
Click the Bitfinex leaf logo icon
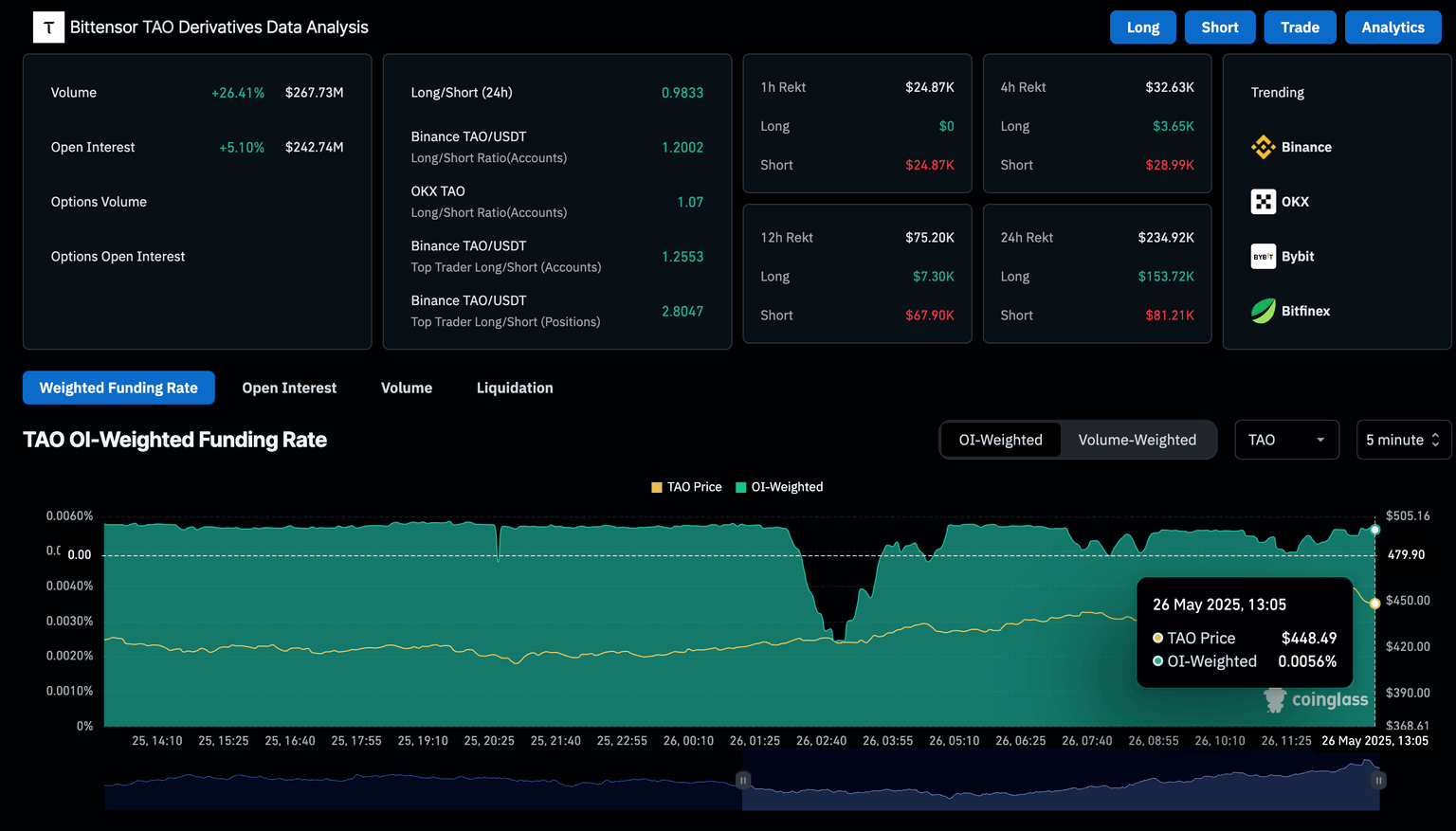(1263, 311)
